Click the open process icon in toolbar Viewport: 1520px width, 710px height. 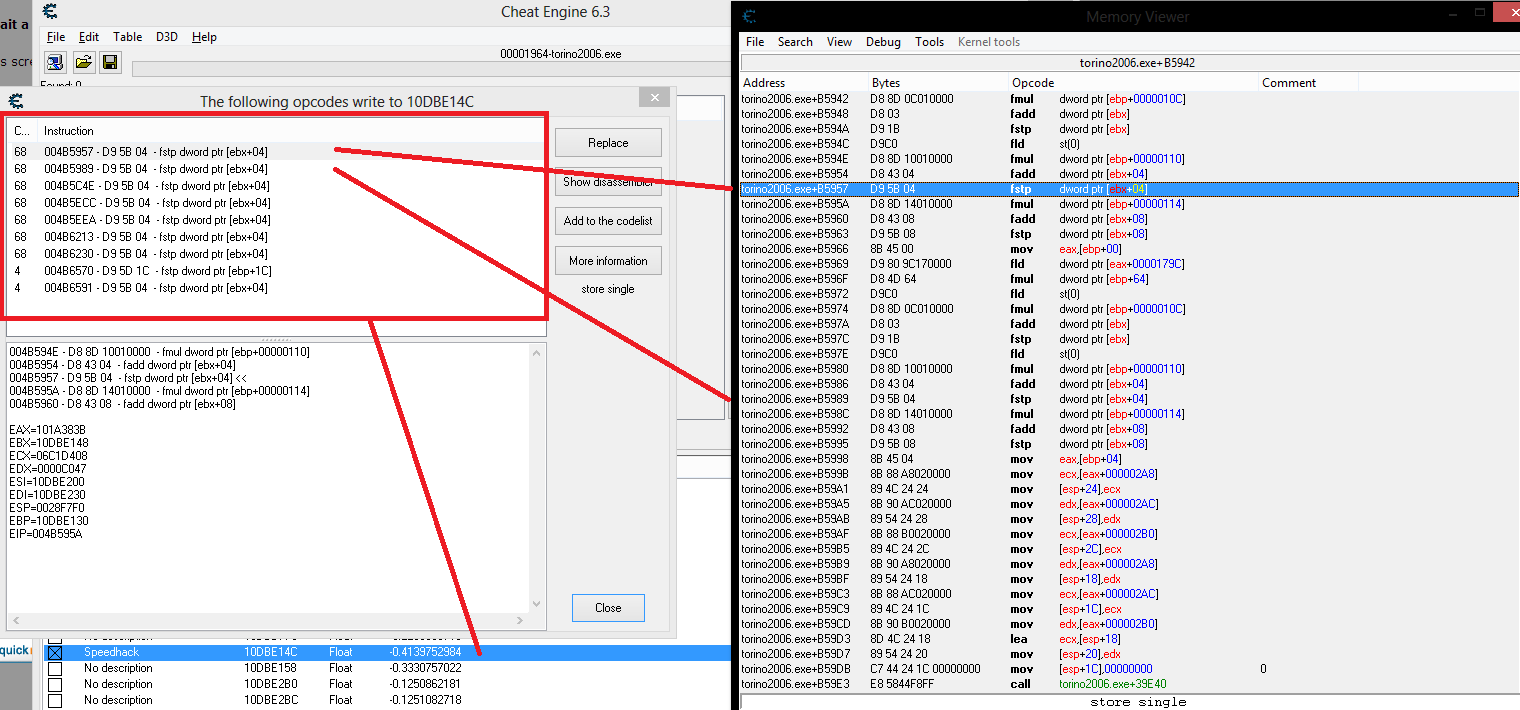coord(55,63)
